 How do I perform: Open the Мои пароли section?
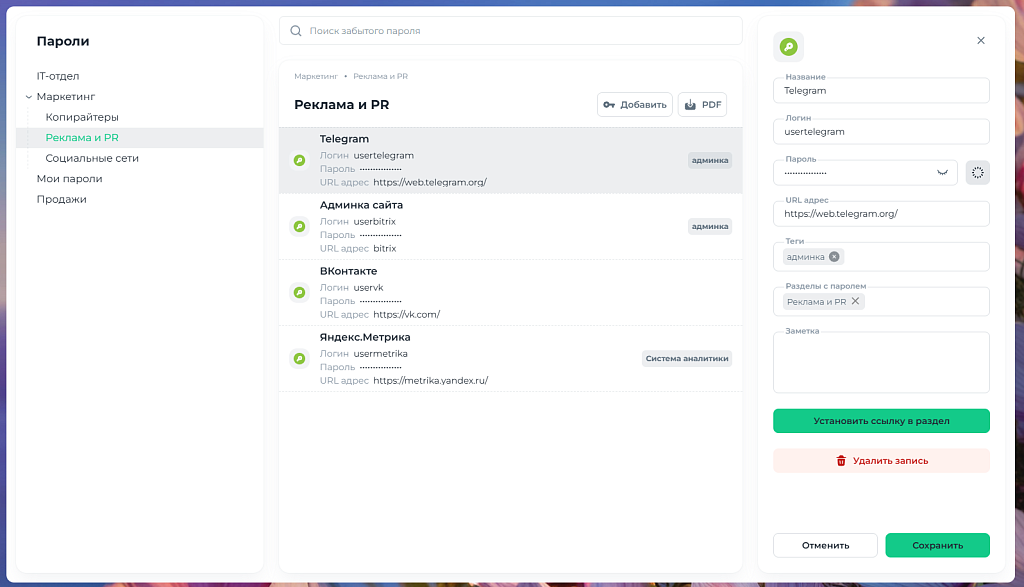[x=69, y=179]
